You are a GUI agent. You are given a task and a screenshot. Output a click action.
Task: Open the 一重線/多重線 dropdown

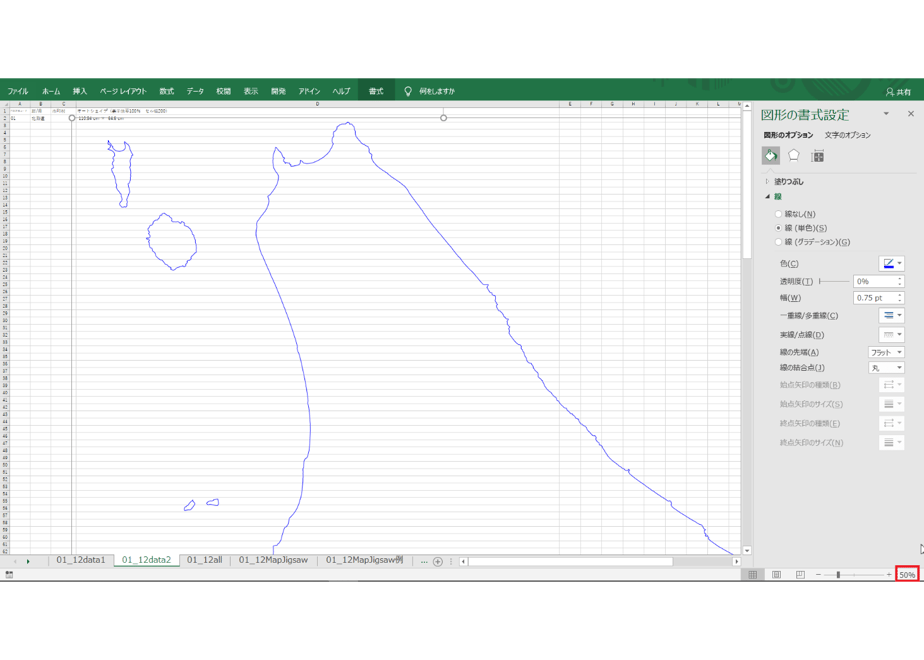click(892, 315)
